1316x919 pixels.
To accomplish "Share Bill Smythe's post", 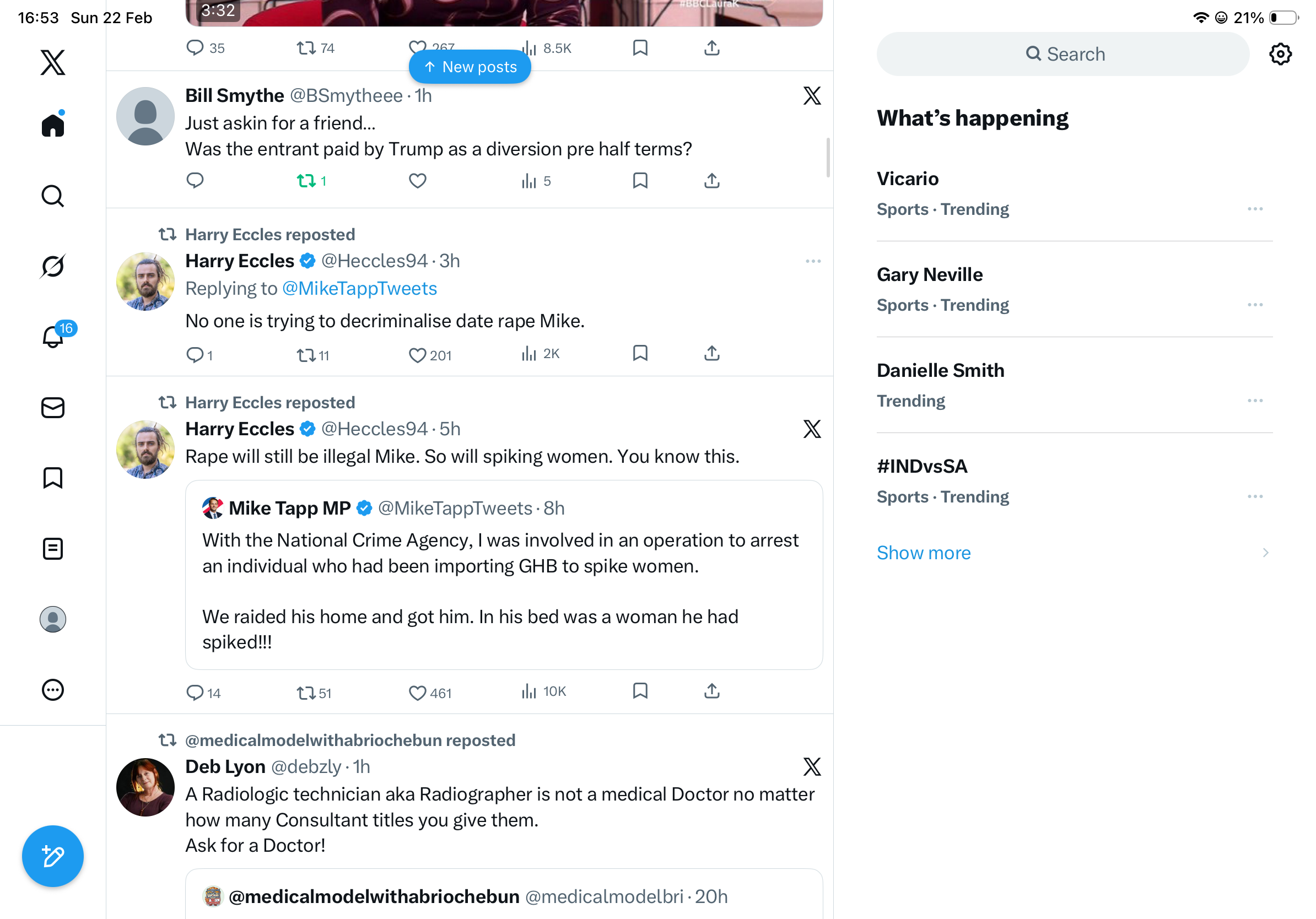I will click(x=711, y=181).
